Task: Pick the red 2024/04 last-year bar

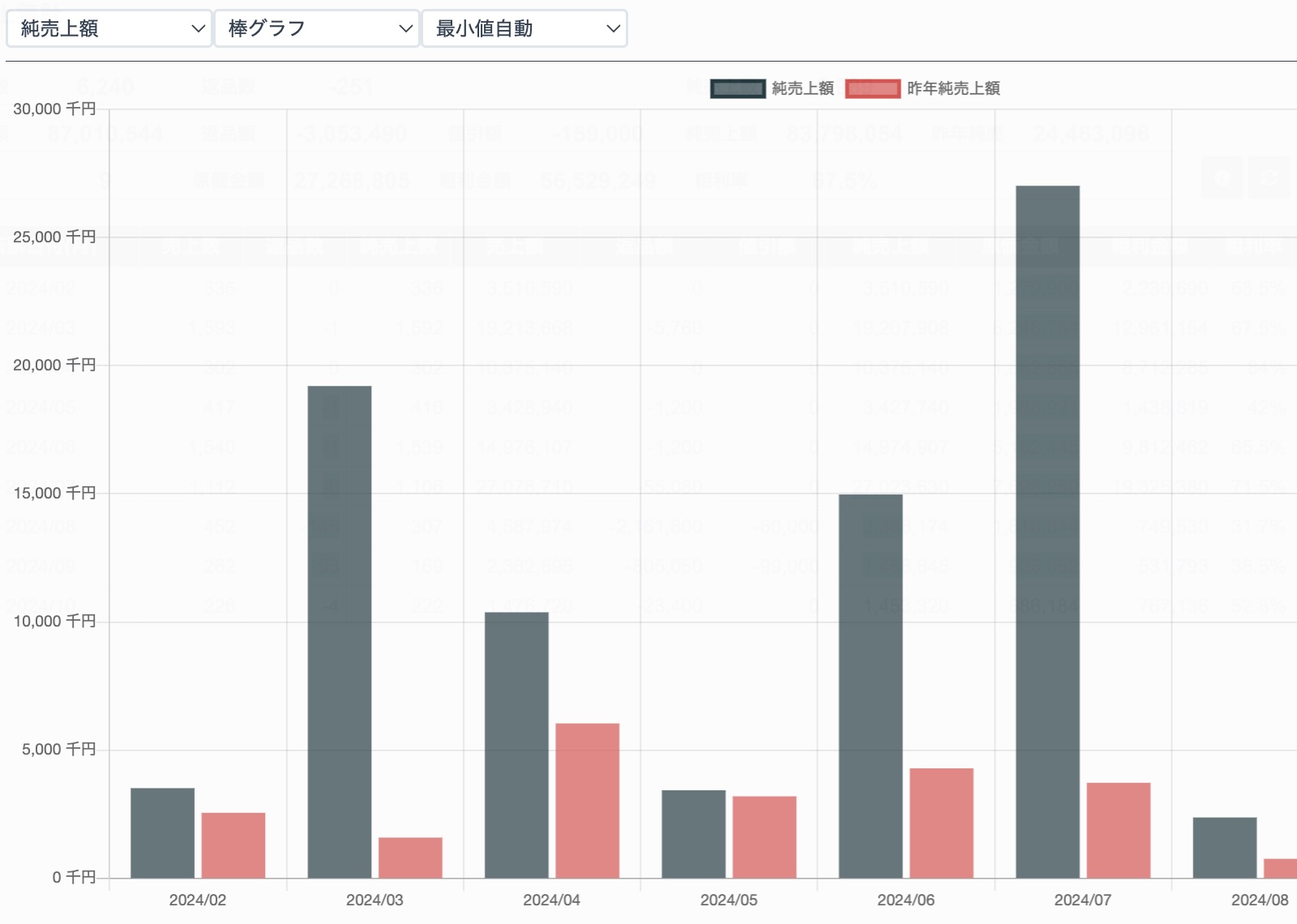Action: [588, 800]
